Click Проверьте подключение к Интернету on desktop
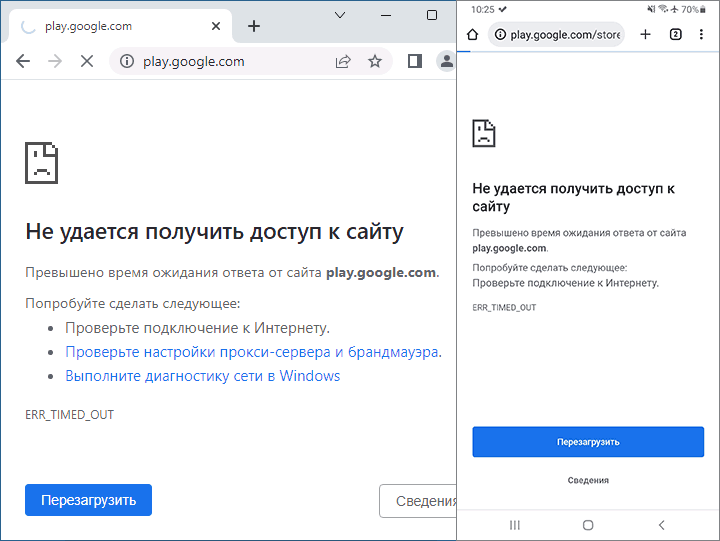 pyautogui.click(x=197, y=328)
